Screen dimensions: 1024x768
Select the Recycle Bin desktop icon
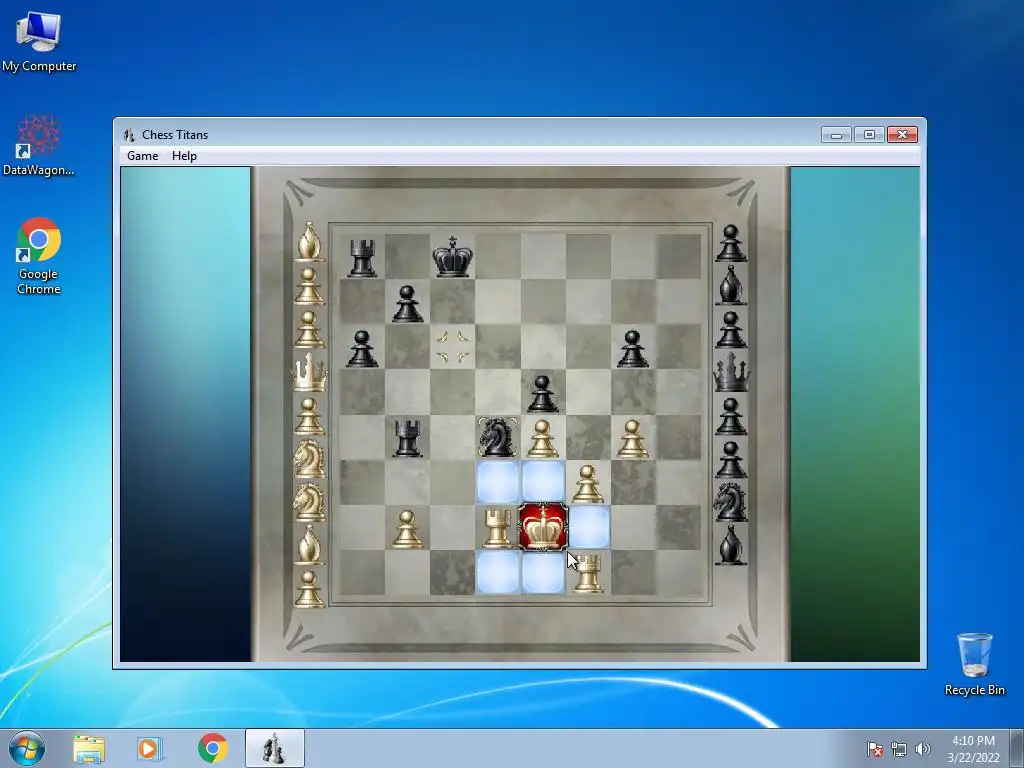(974, 664)
